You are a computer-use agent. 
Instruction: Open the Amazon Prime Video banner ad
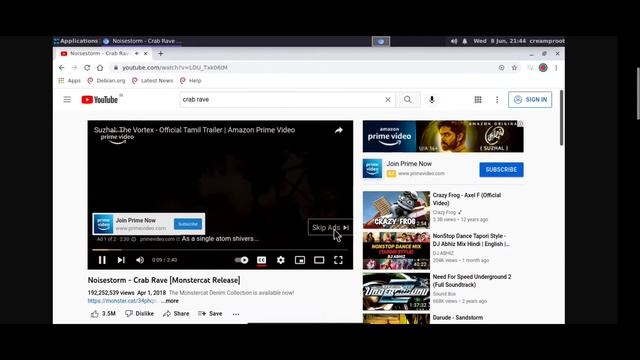click(x=443, y=136)
